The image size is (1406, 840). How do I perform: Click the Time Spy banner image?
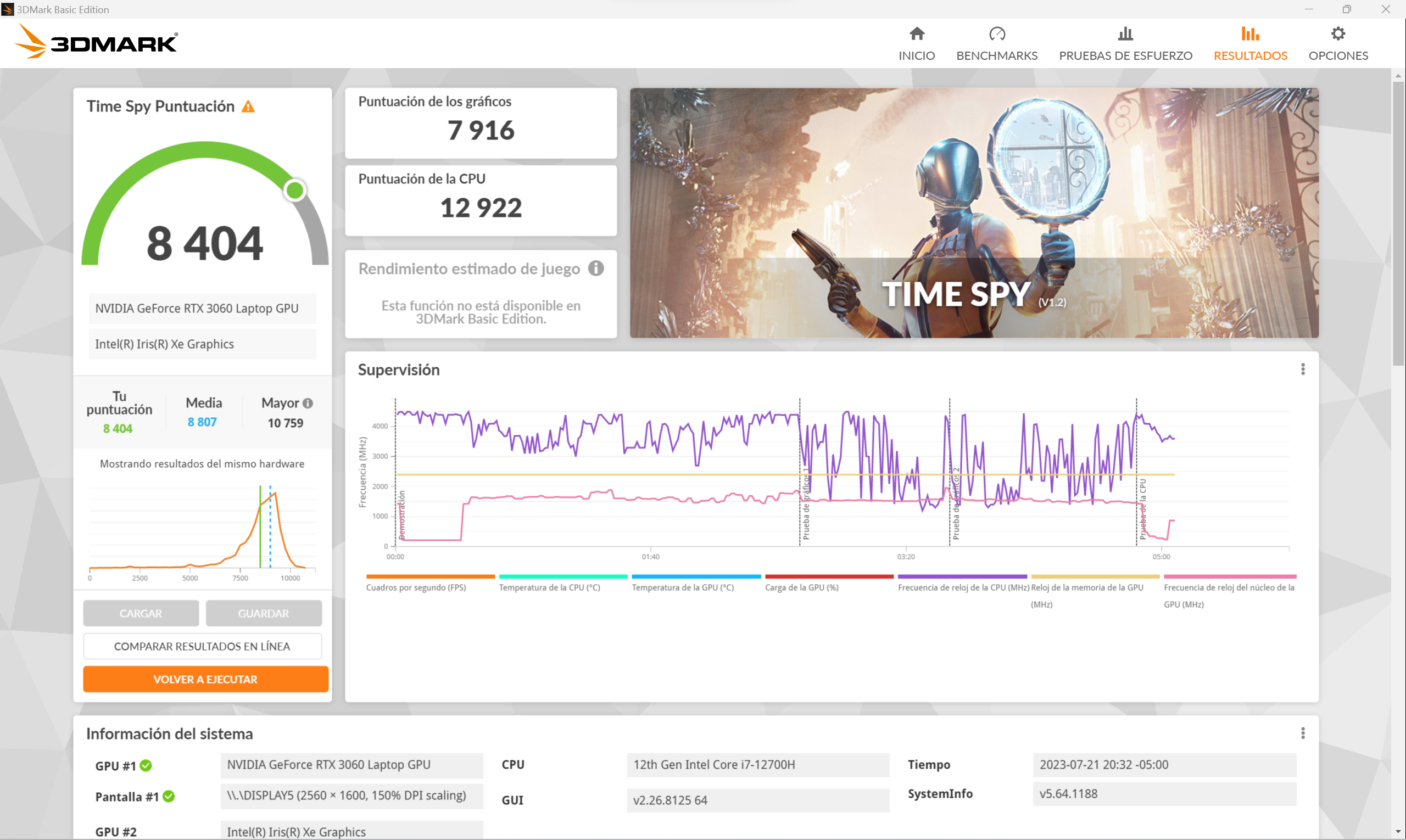point(974,213)
